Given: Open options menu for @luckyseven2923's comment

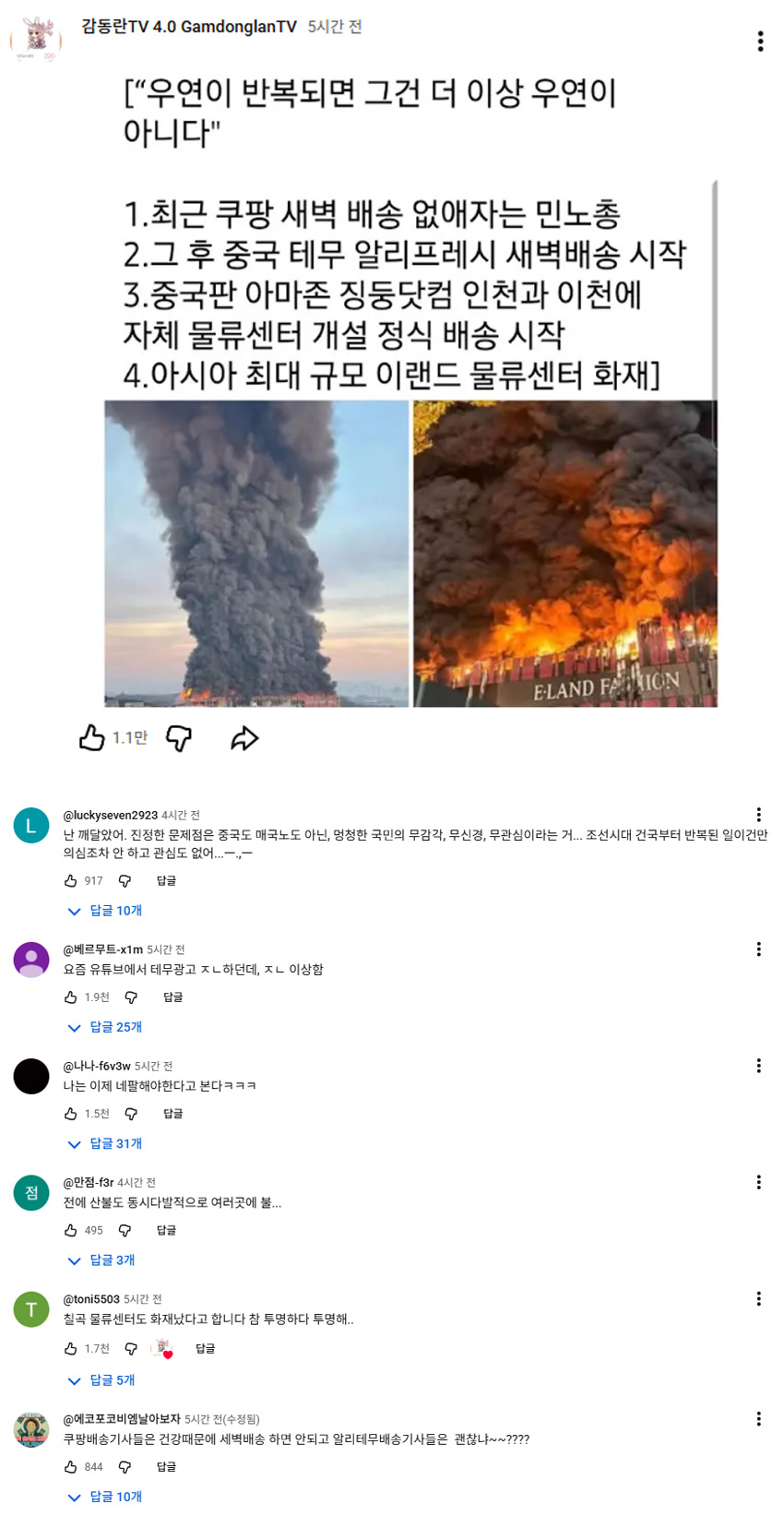Looking at the screenshot, I should [x=758, y=815].
